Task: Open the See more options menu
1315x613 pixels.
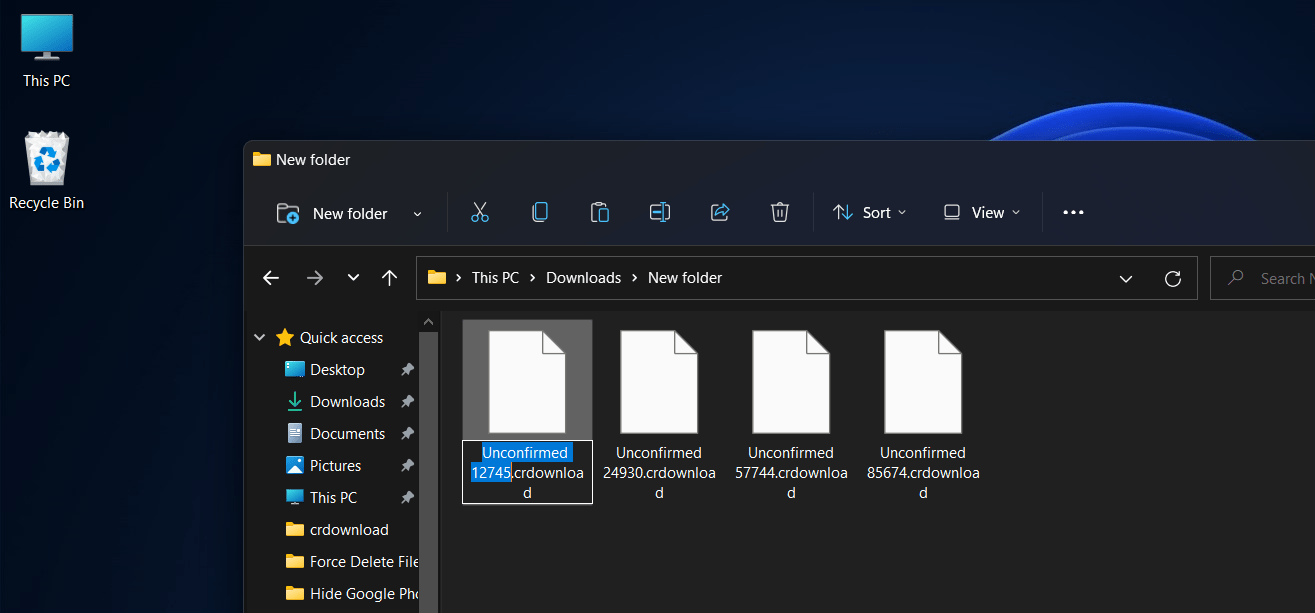Action: coord(1073,212)
